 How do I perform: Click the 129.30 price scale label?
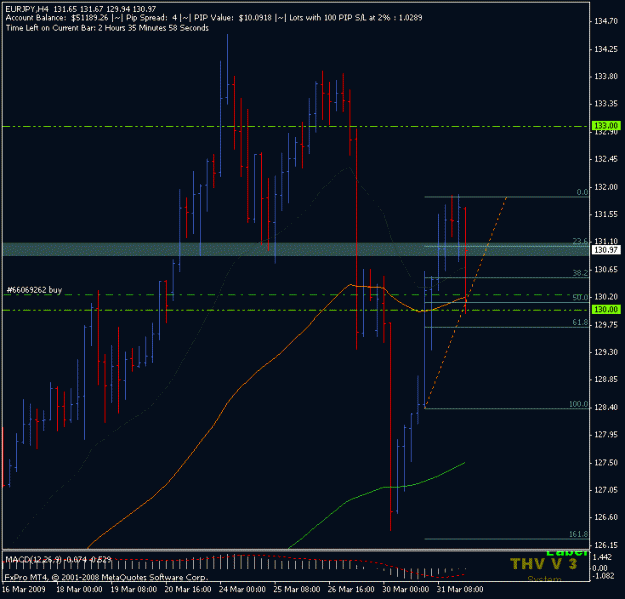[x=606, y=352]
